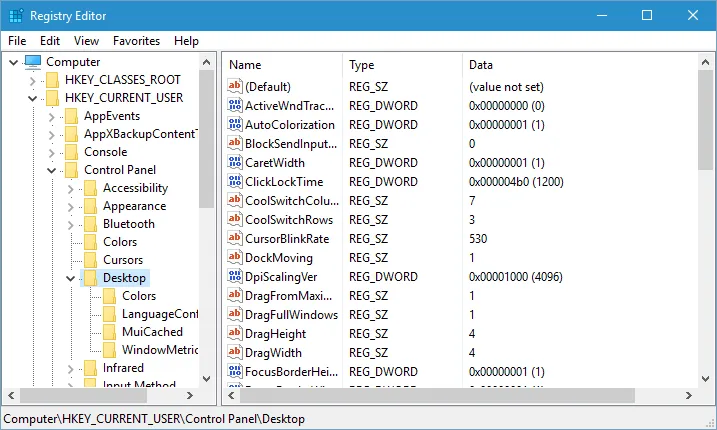
Task: Click the DWORD icon beside DpiScalingVer
Action: (235, 276)
